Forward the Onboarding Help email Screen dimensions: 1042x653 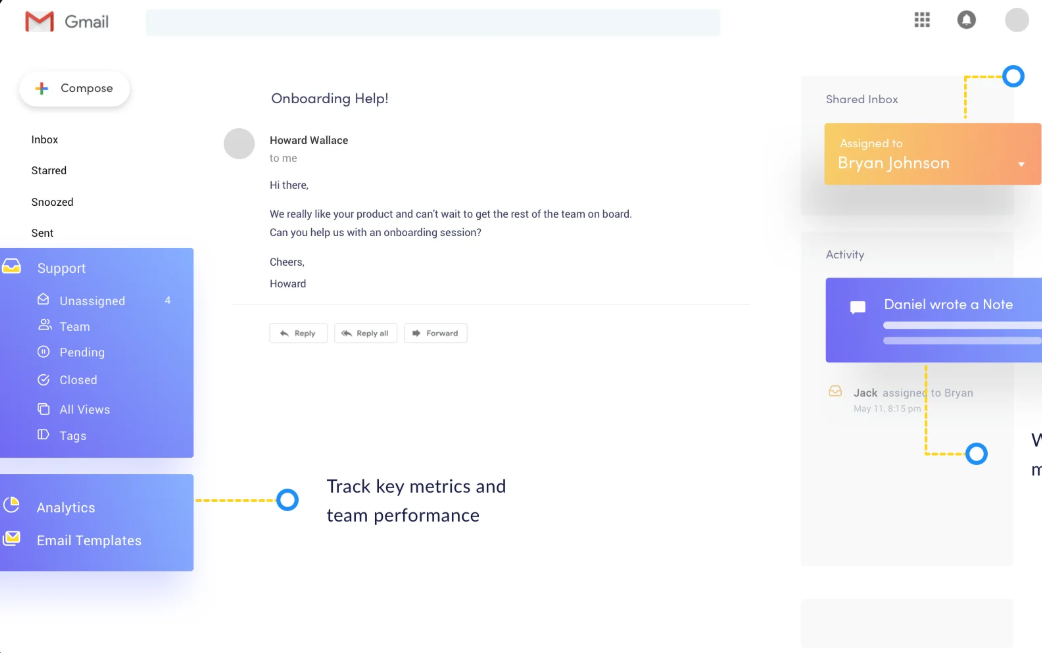coord(435,333)
